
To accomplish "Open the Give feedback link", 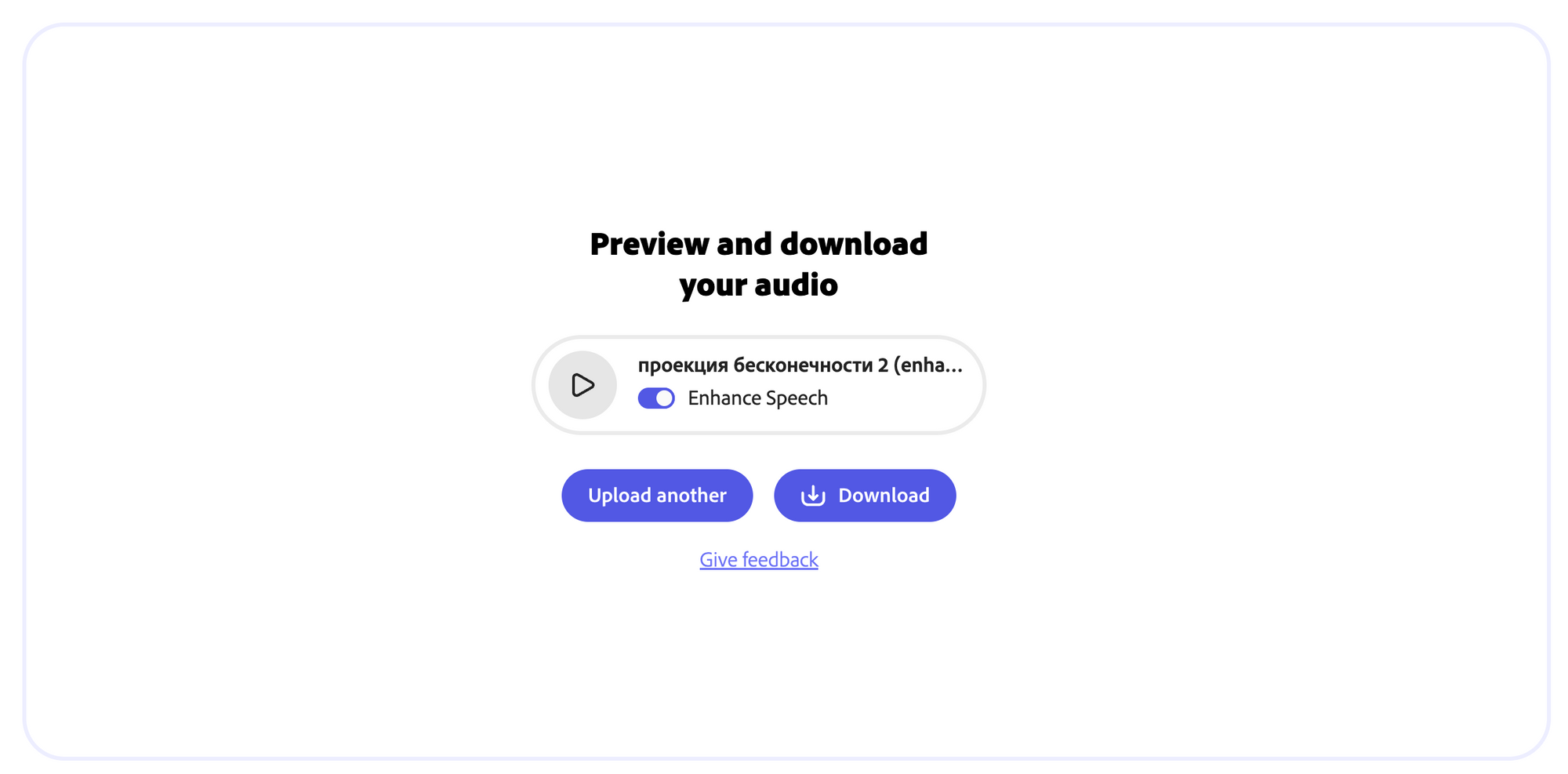I will 759,560.
